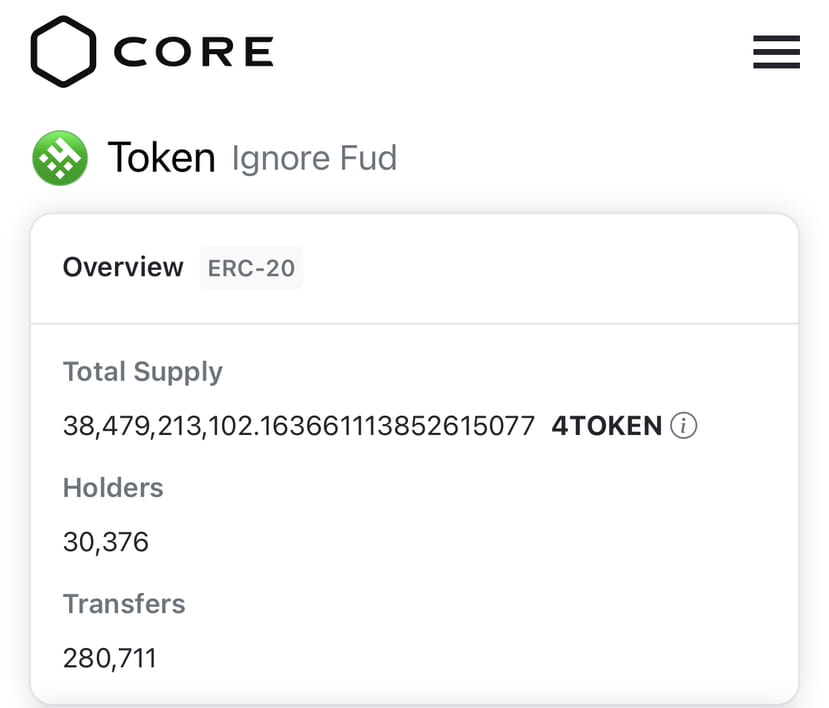Click the token name Ignore Fud
The width and height of the screenshot is (829, 708).
(313, 158)
